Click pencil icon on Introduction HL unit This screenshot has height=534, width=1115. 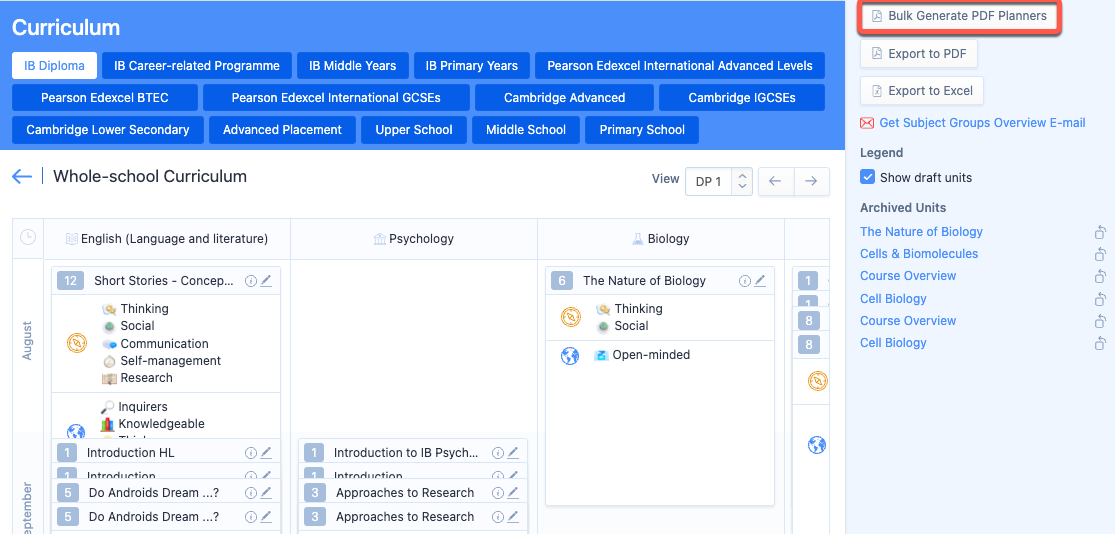[266, 452]
